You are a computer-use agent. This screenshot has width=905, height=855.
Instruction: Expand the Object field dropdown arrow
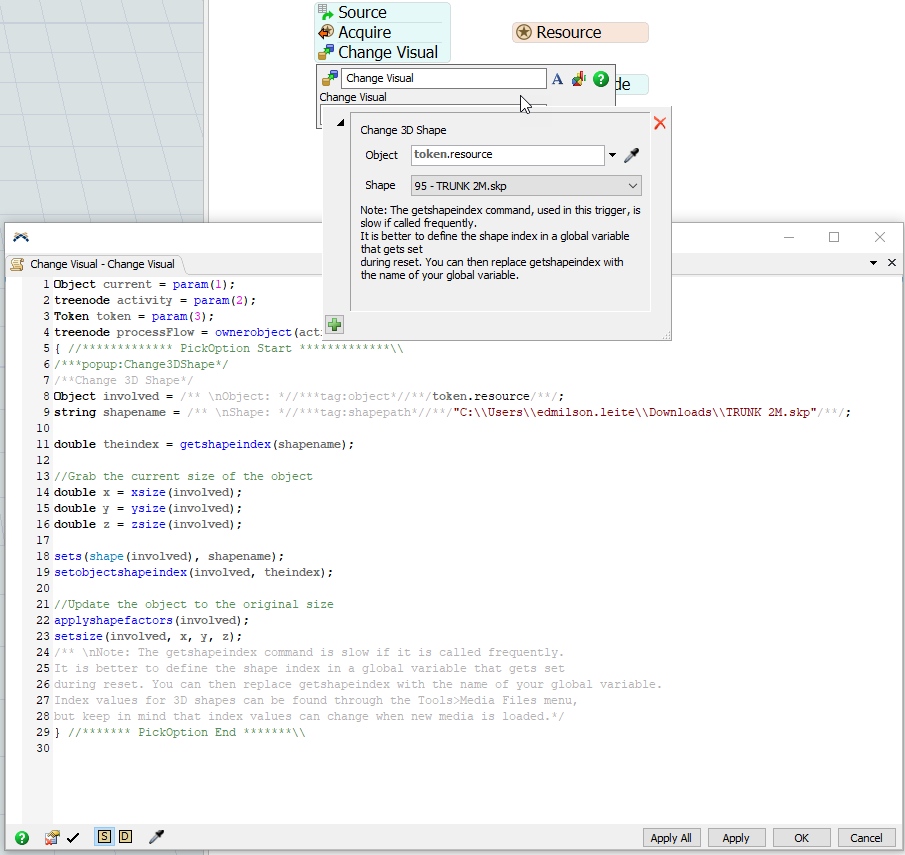coord(612,155)
